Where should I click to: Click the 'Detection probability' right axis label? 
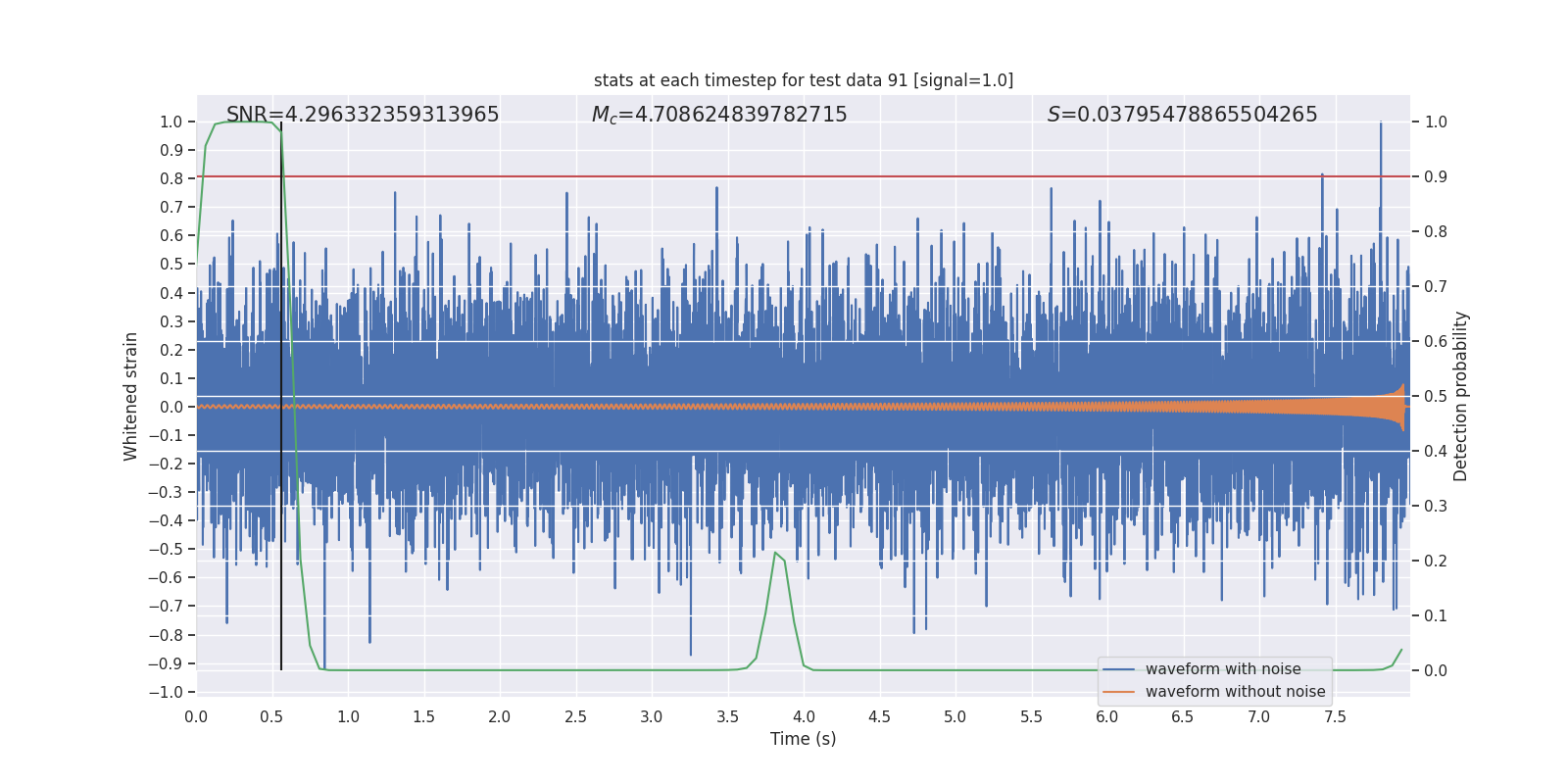click(x=1461, y=396)
